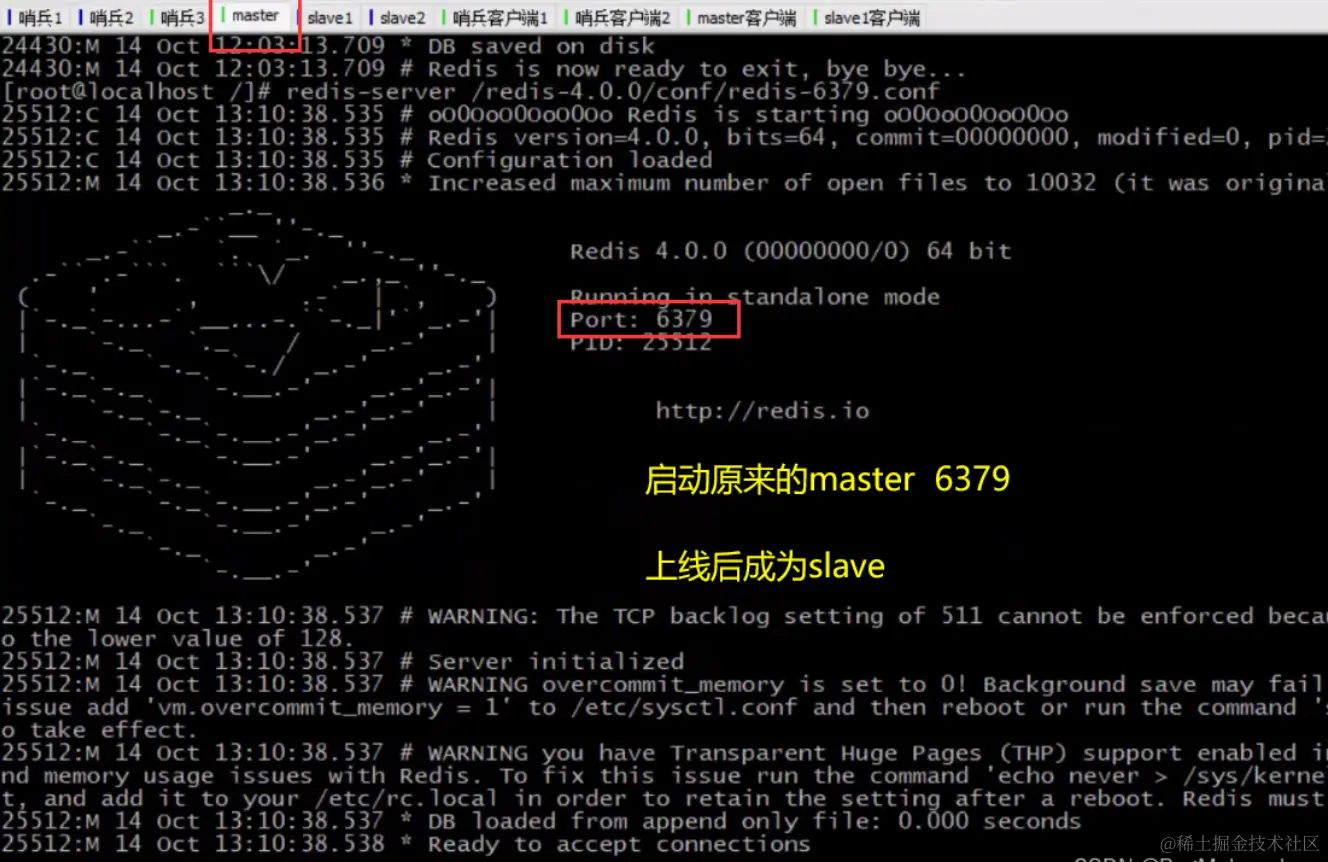Click the 'Increased maximum number of open files' line
1328x862 pixels.
[x=664, y=183]
